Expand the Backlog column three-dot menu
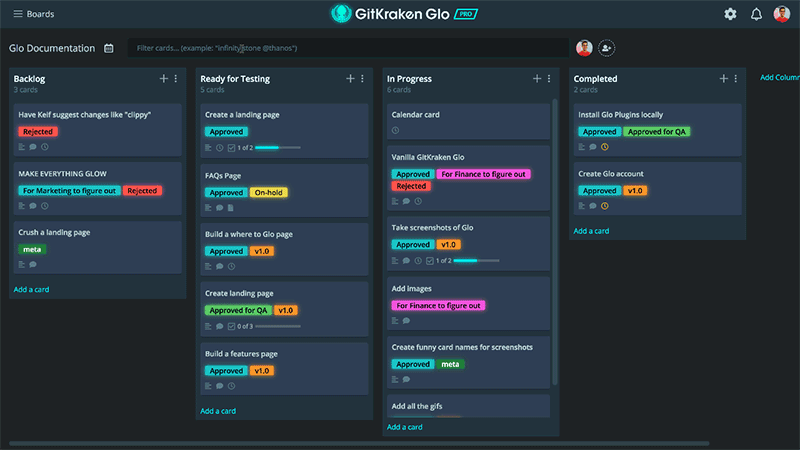 [x=176, y=79]
